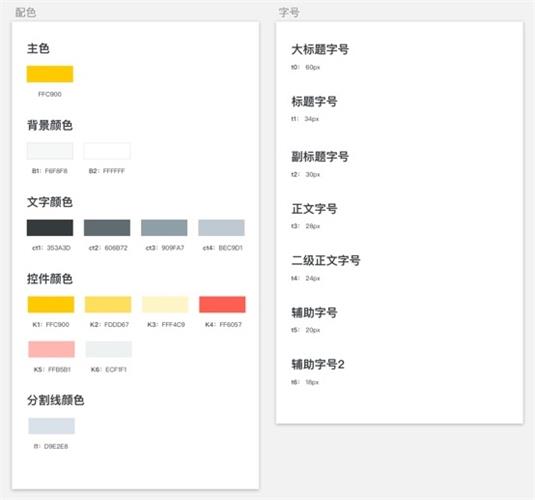
Task: Click the 正文字号 heading text
Action: click(x=314, y=209)
